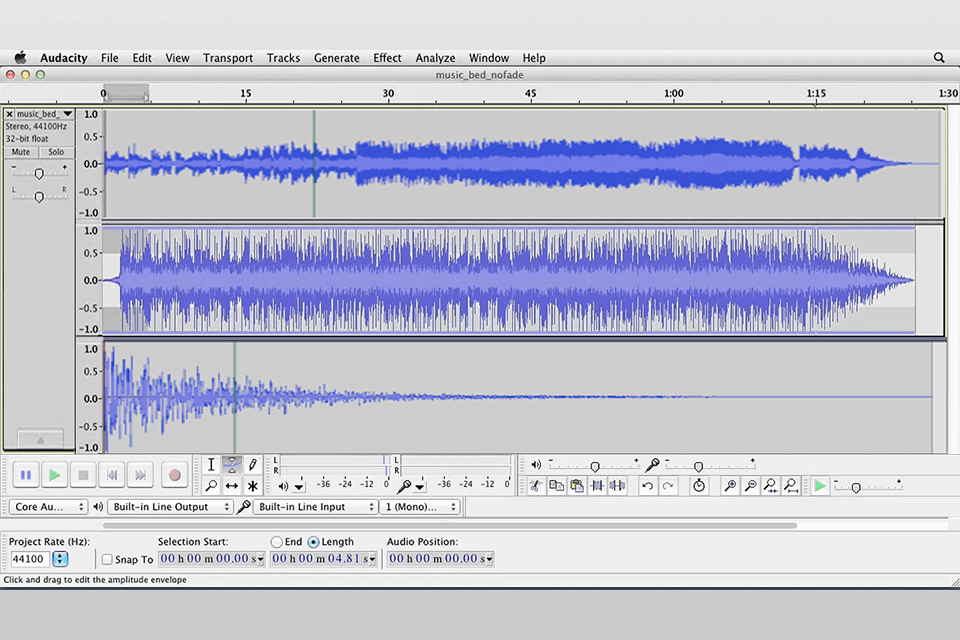Viewport: 960px width, 640px height.
Task: Select the Envelope tool
Action: (231, 465)
